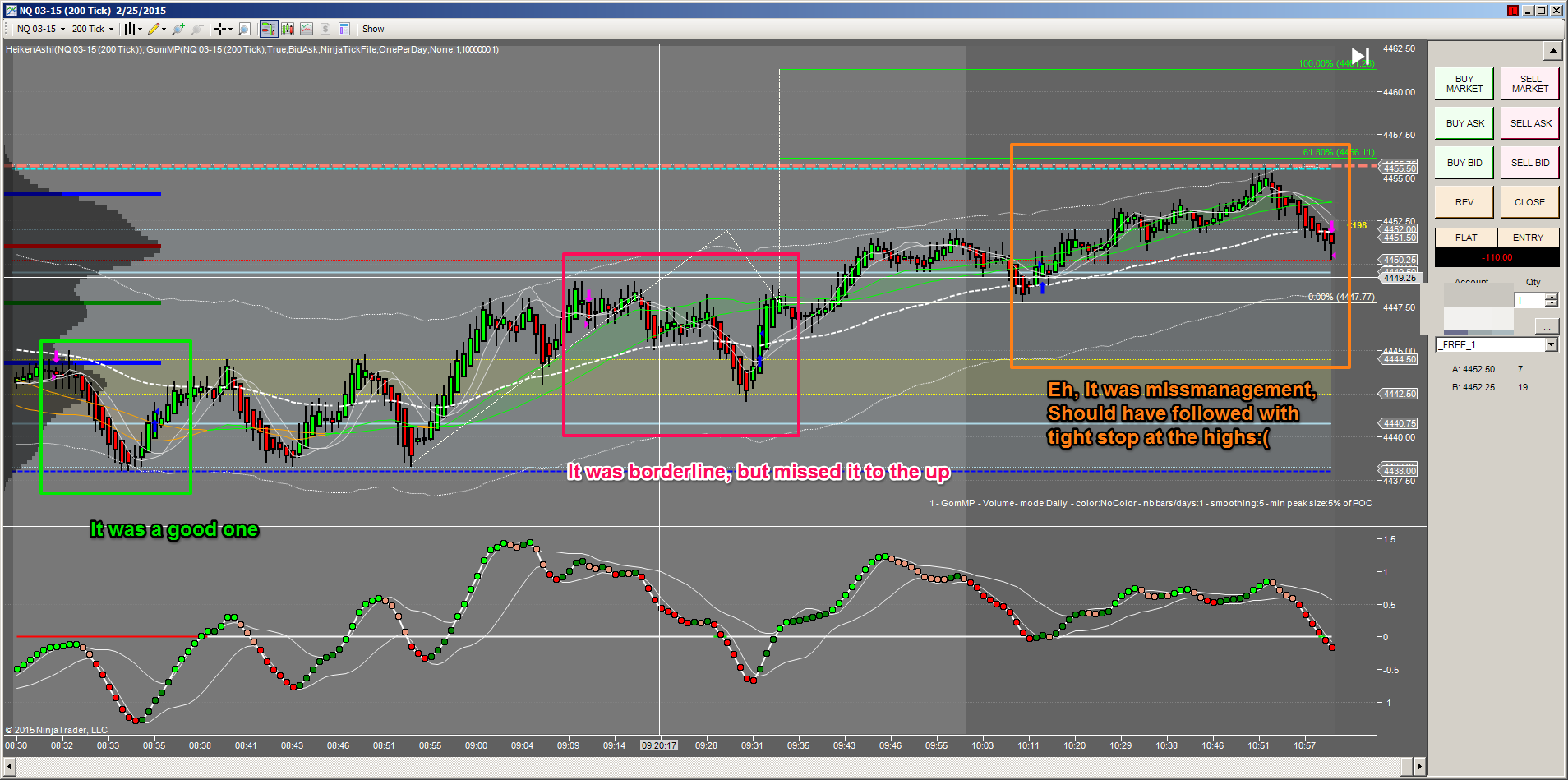
Task: Click the BUY BID button
Action: (x=1464, y=163)
